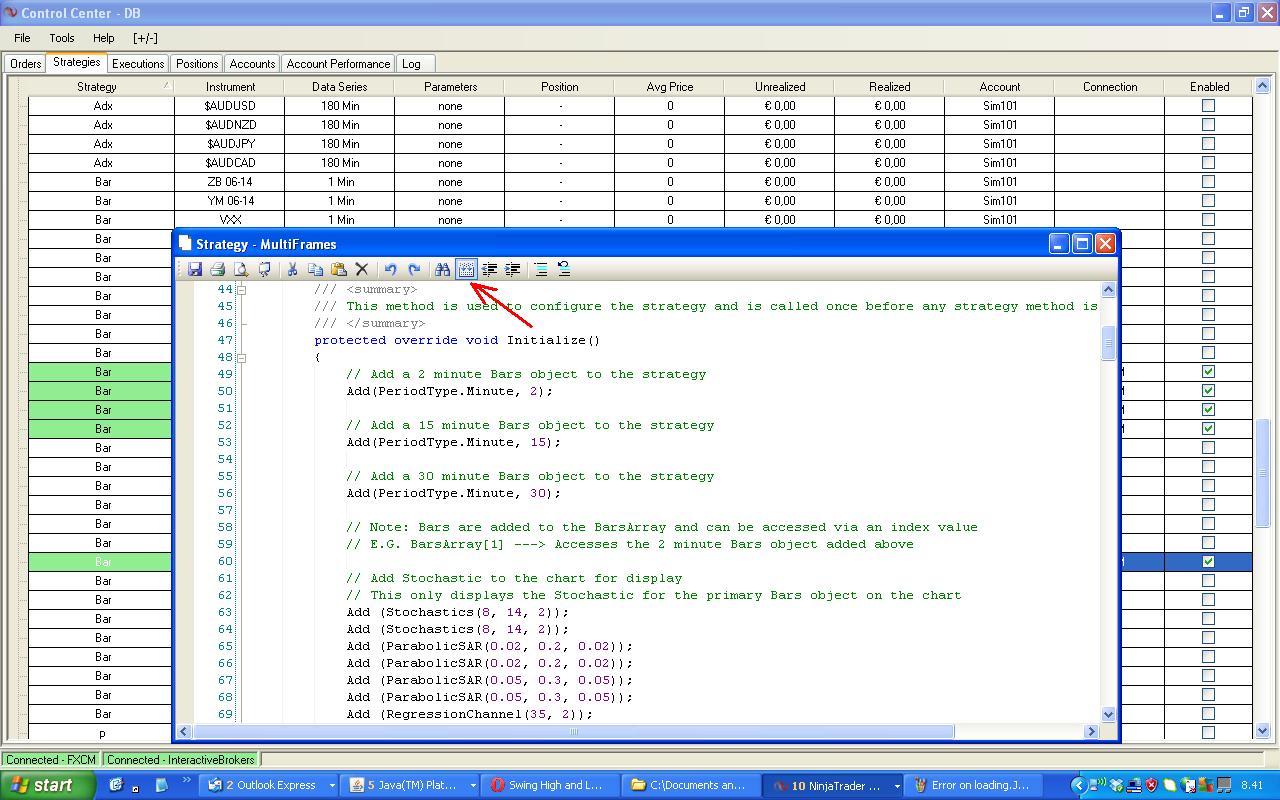Switch to the Accounts tab

pyautogui.click(x=252, y=64)
